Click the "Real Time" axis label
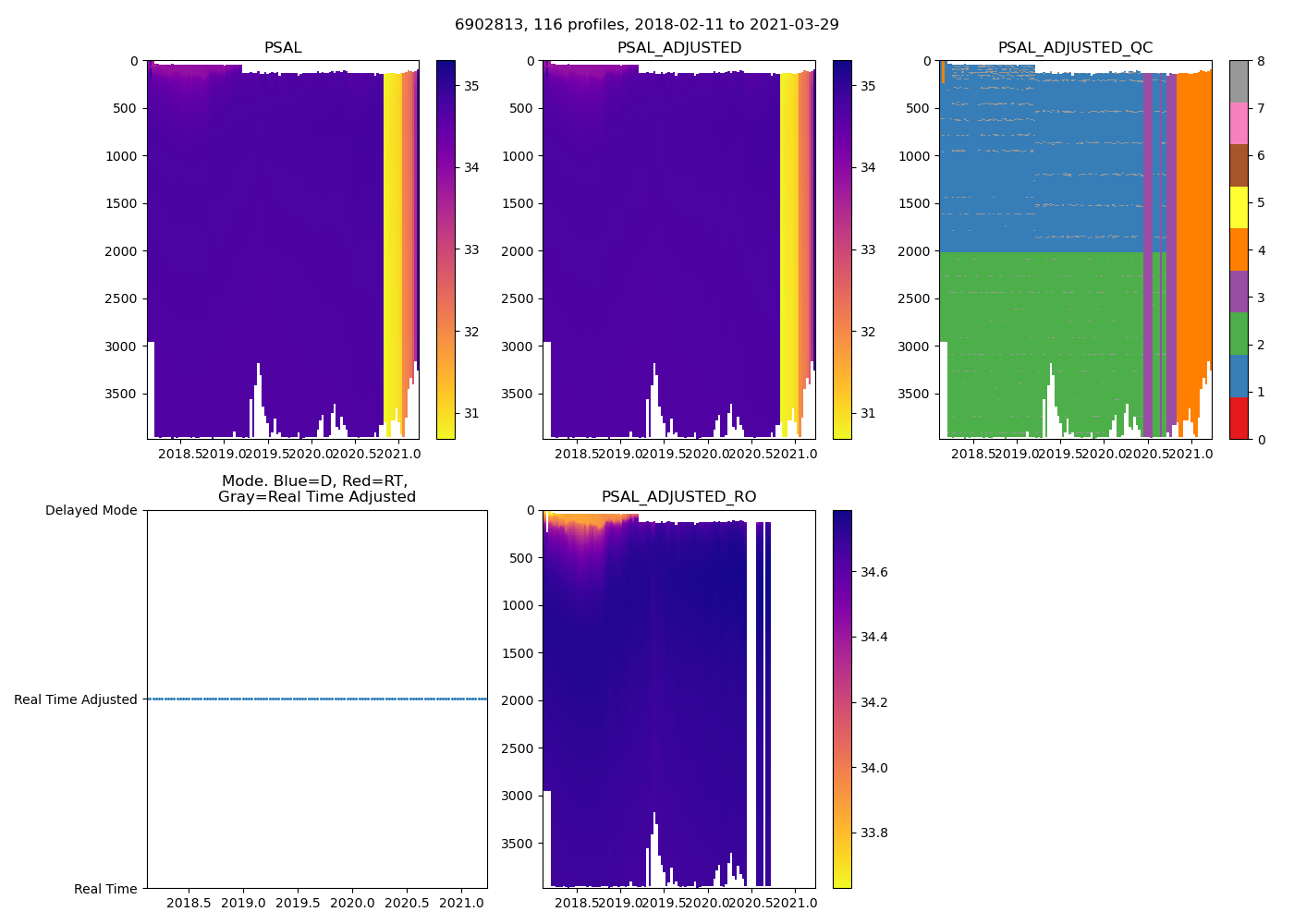This screenshot has width=1294, height=924. [105, 889]
